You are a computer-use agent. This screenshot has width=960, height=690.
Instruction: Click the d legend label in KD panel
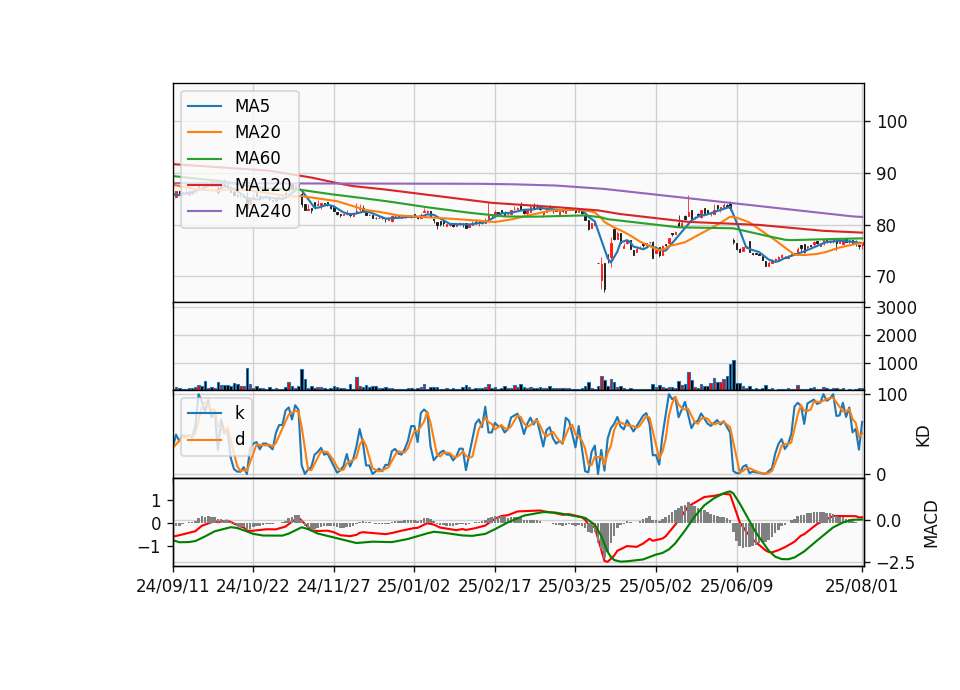click(239, 438)
